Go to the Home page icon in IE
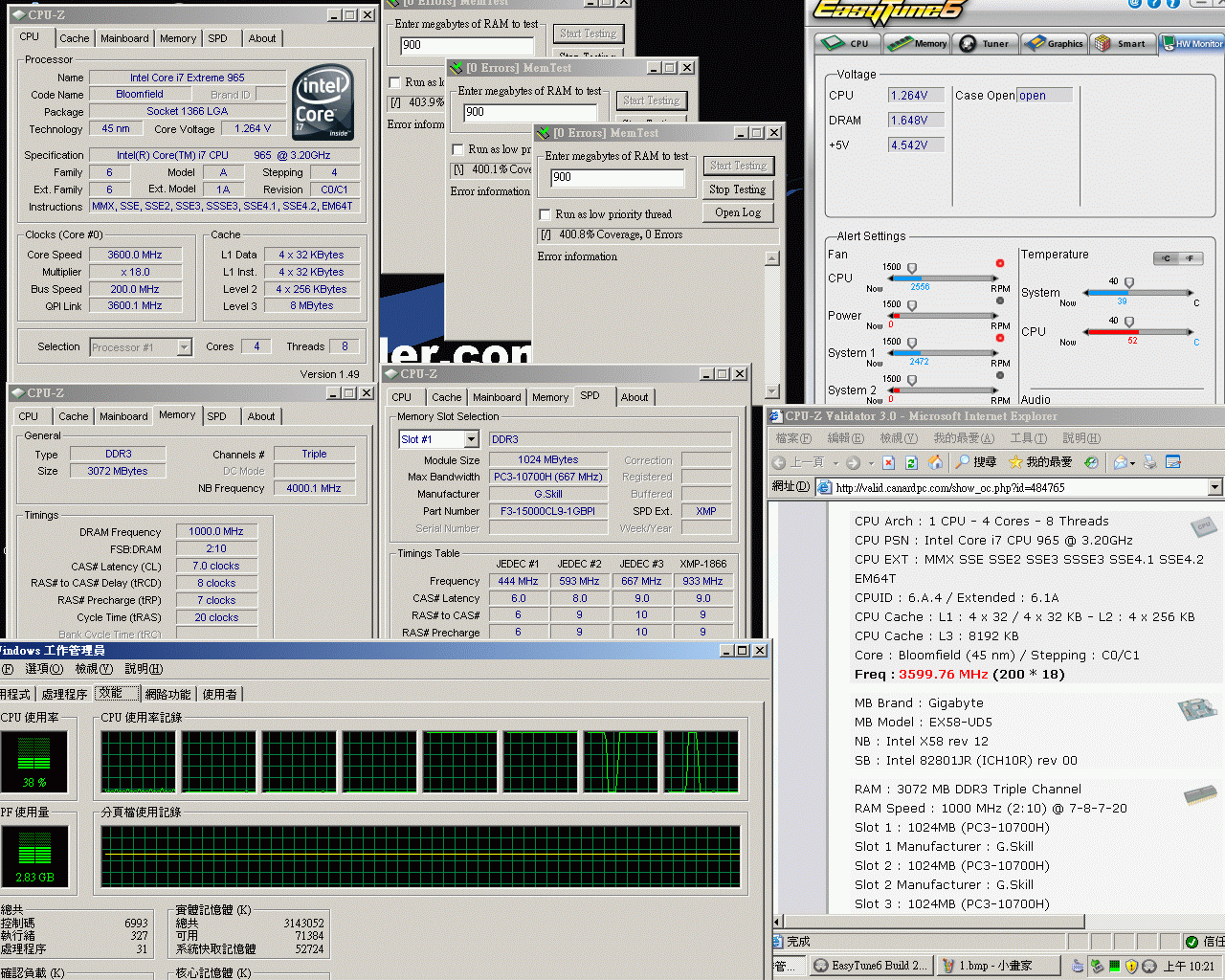Viewport: 1225px width, 980px height. (935, 462)
